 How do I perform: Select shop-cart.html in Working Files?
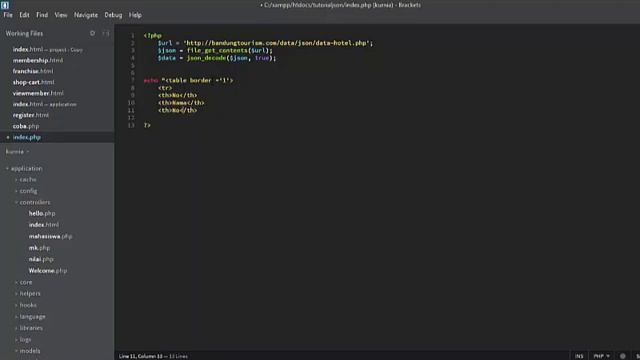(33, 82)
